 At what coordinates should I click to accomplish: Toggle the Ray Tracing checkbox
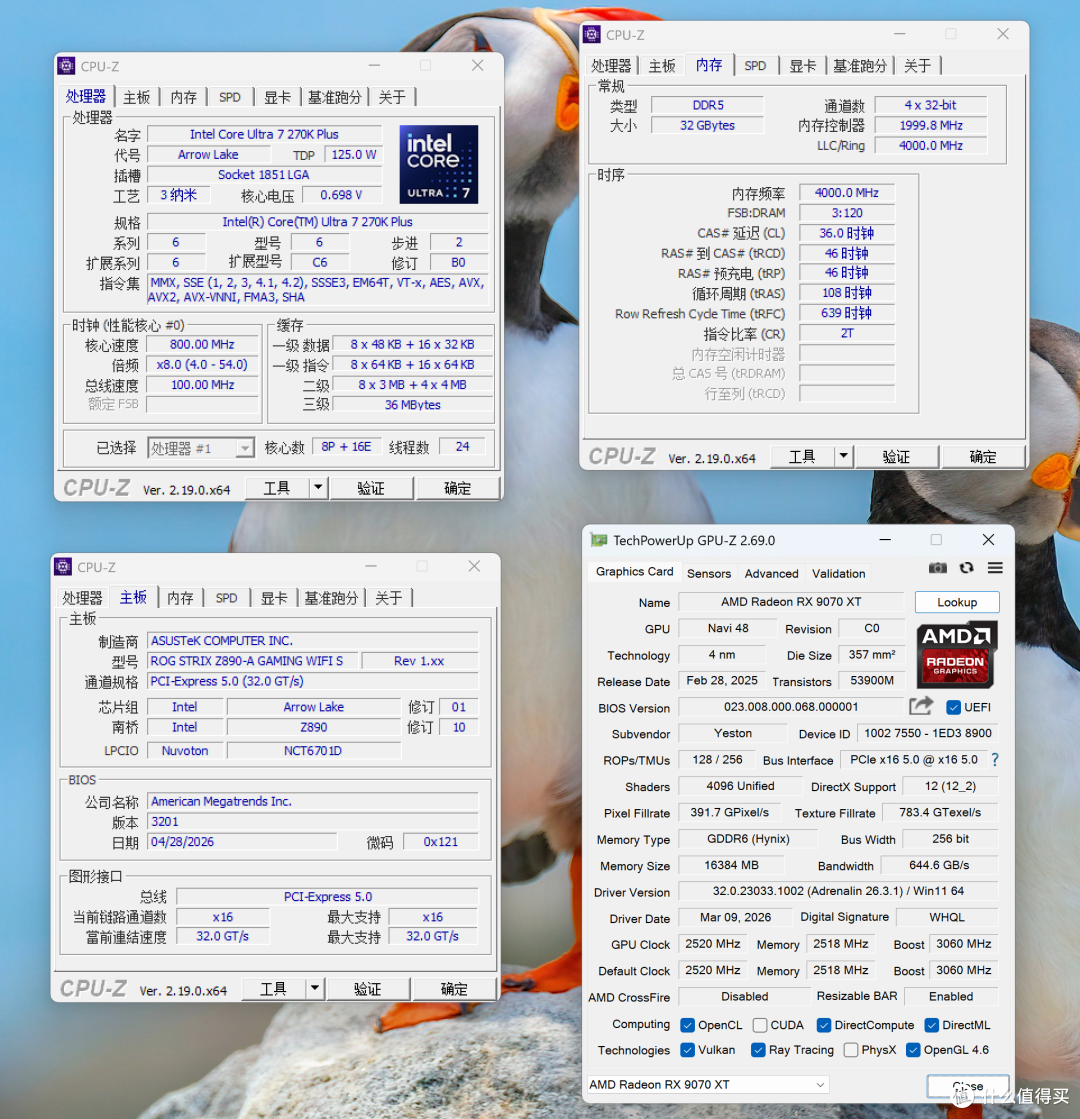click(758, 1050)
